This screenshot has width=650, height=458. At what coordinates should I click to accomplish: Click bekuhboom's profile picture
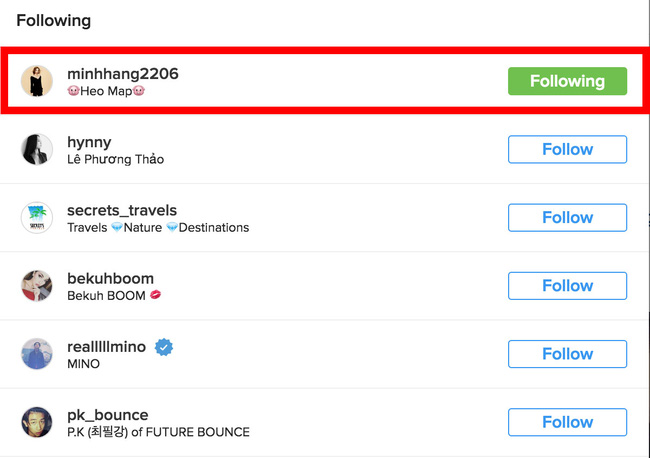coord(37,286)
